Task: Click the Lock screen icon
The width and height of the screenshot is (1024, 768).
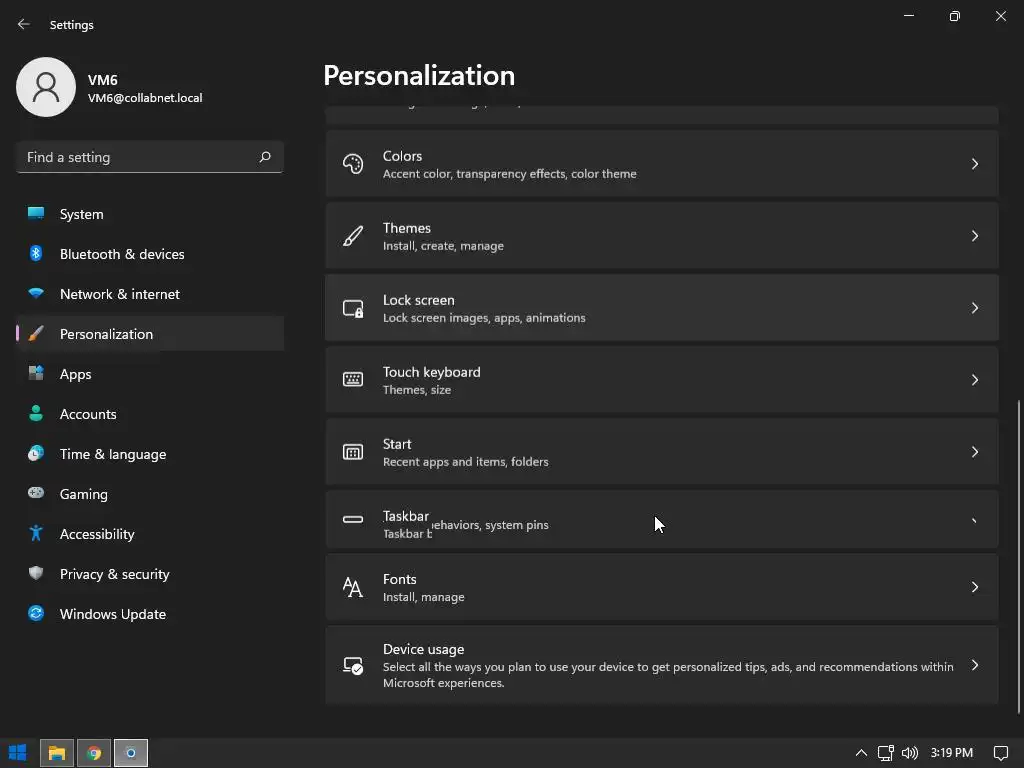Action: [x=353, y=308]
